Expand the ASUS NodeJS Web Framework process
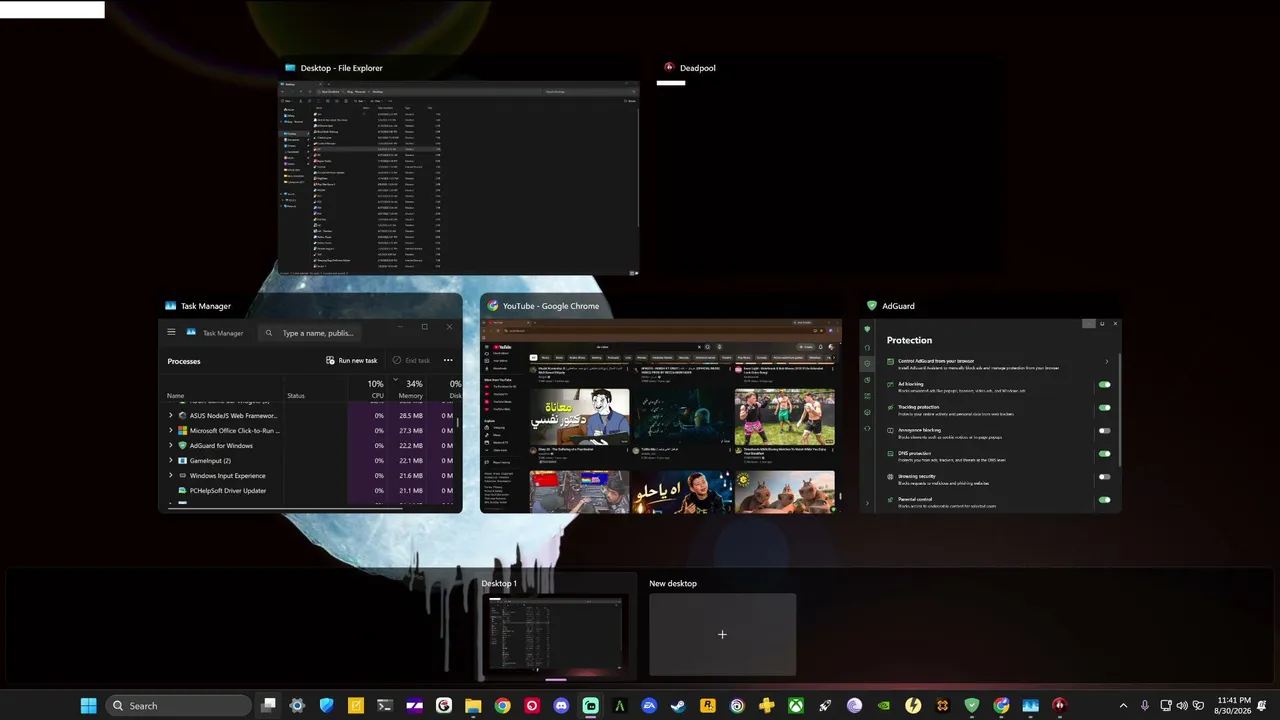Image resolution: width=1280 pixels, height=720 pixels. [x=171, y=415]
